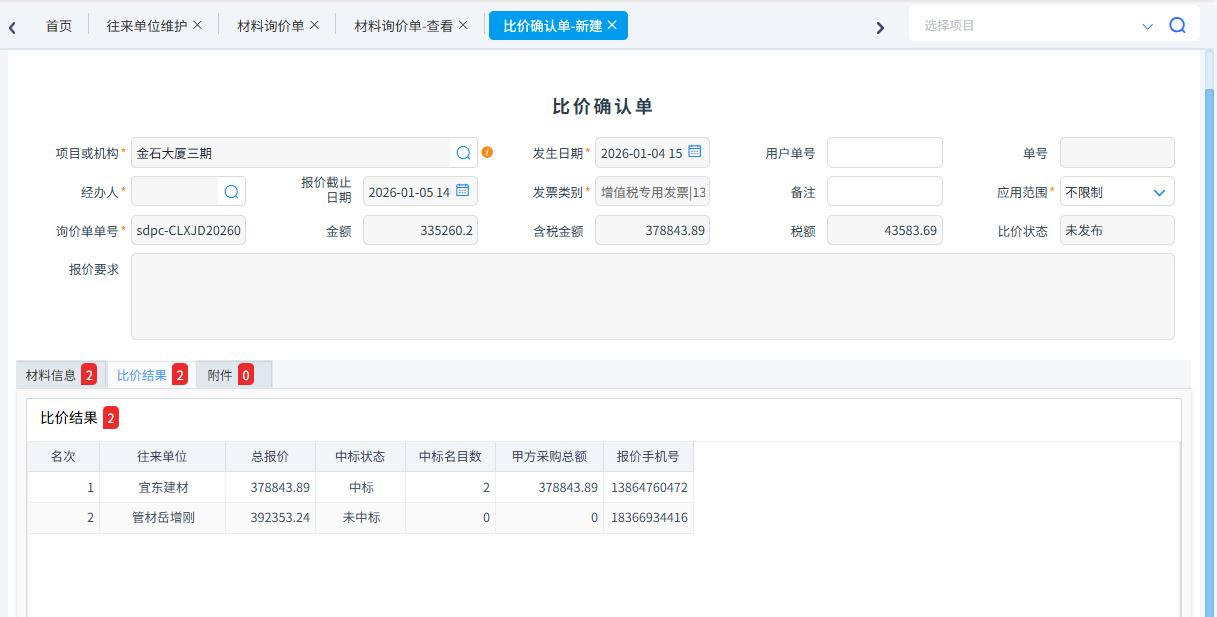Close the 往来单位维护 tab

[197, 26]
